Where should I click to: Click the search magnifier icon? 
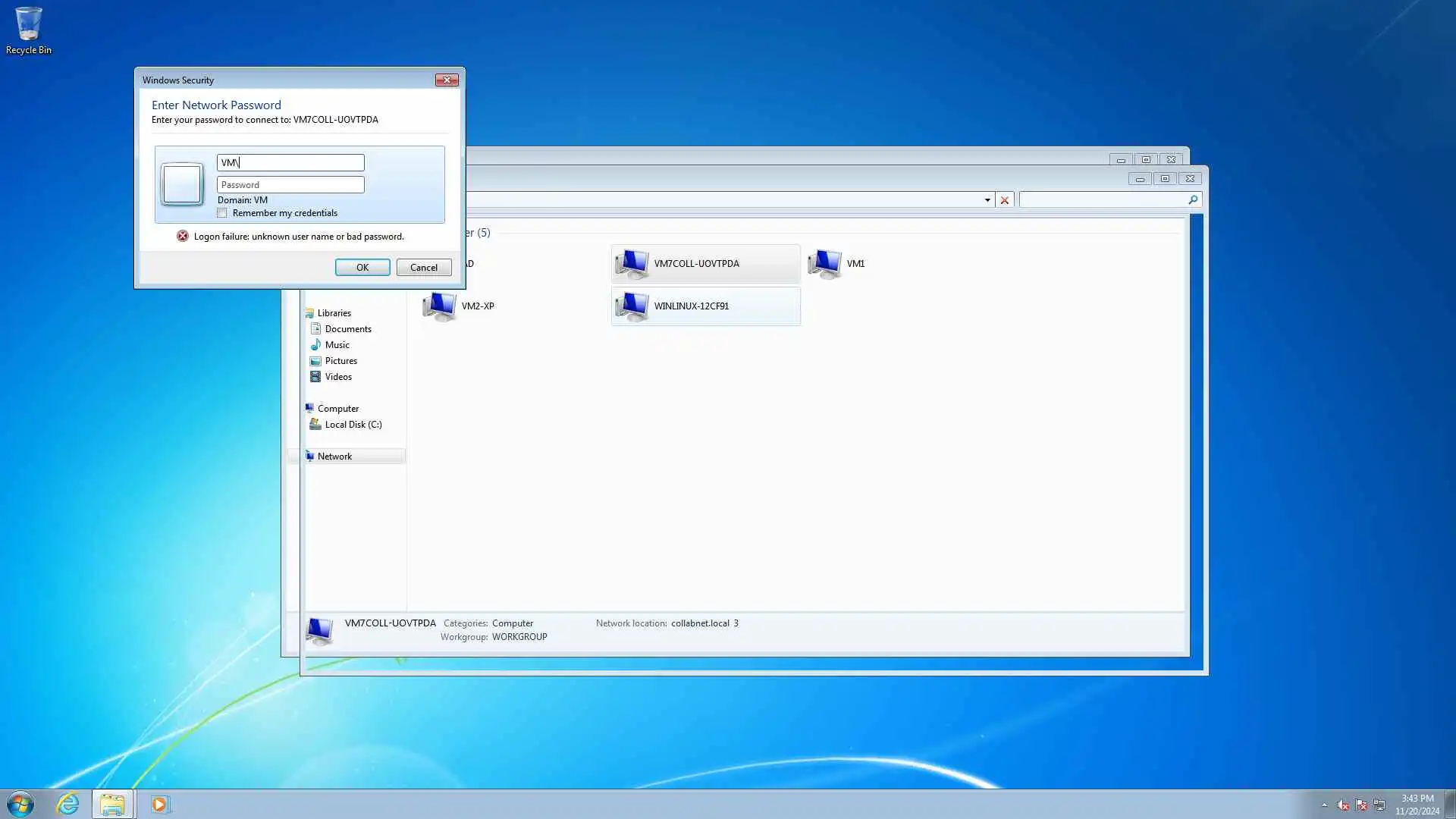[1193, 200]
